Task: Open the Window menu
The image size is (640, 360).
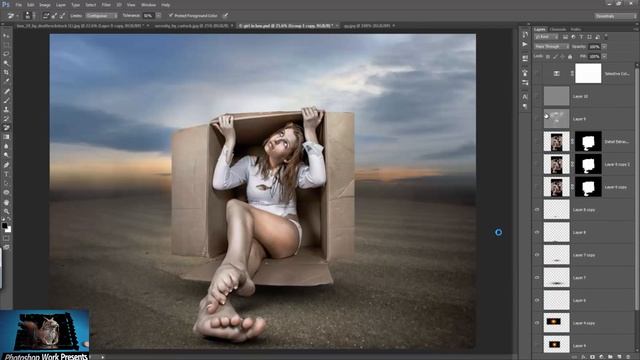Action: [148, 5]
